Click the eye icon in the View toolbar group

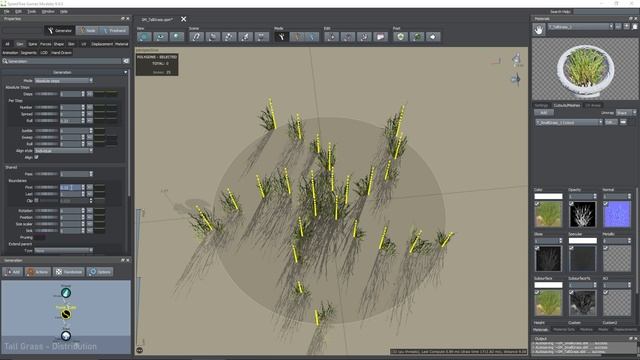[x=160, y=37]
